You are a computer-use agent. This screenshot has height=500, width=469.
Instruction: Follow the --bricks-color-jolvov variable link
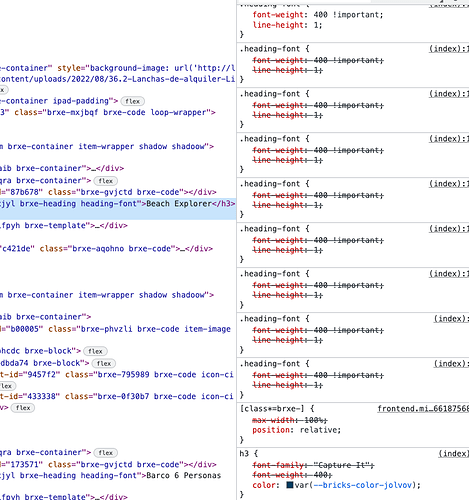click(362, 485)
